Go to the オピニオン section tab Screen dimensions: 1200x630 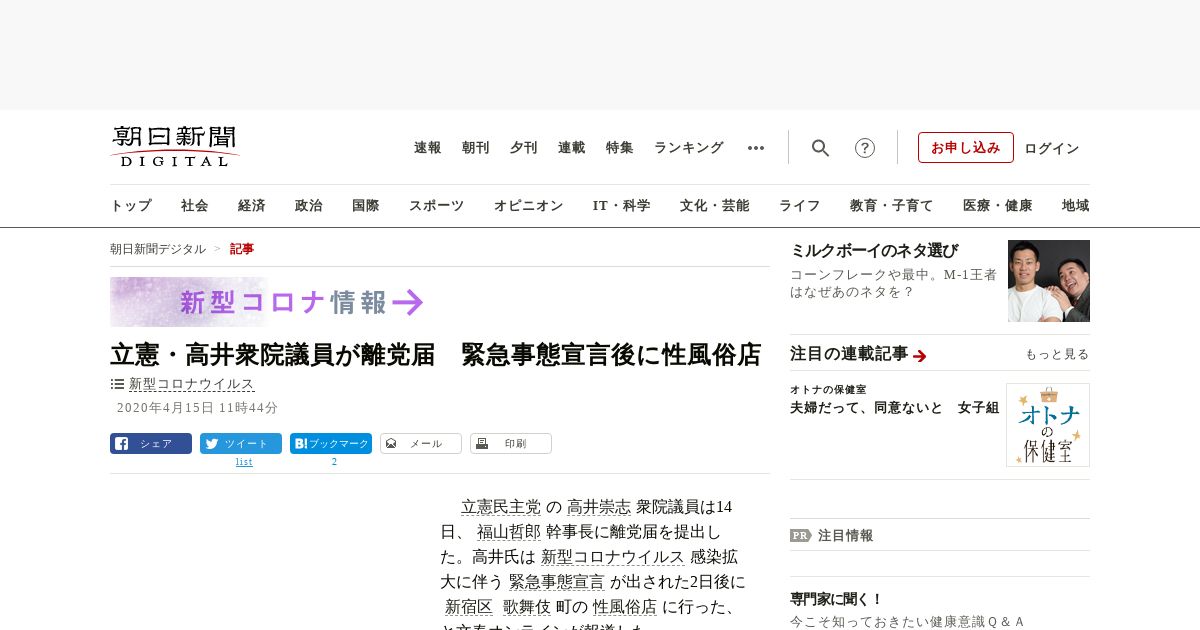click(528, 206)
